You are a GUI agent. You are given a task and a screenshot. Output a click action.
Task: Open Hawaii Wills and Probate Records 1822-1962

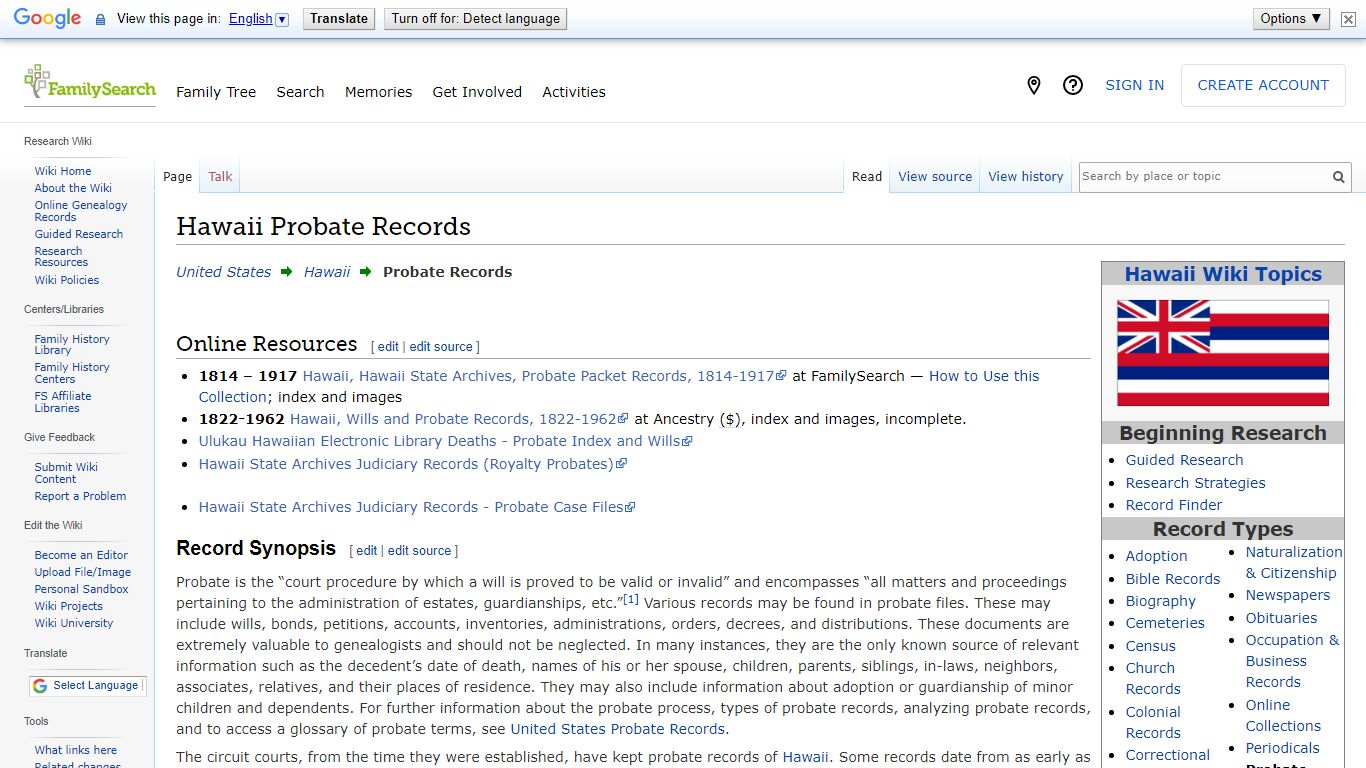[459, 419]
